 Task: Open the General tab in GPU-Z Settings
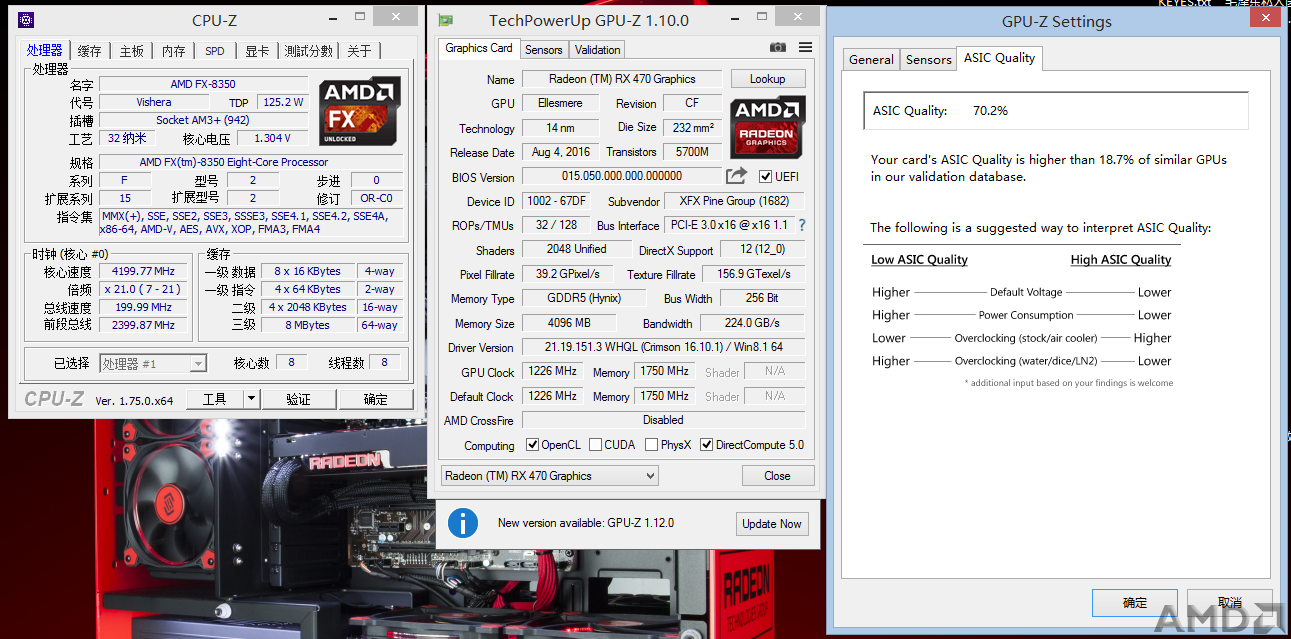point(871,60)
